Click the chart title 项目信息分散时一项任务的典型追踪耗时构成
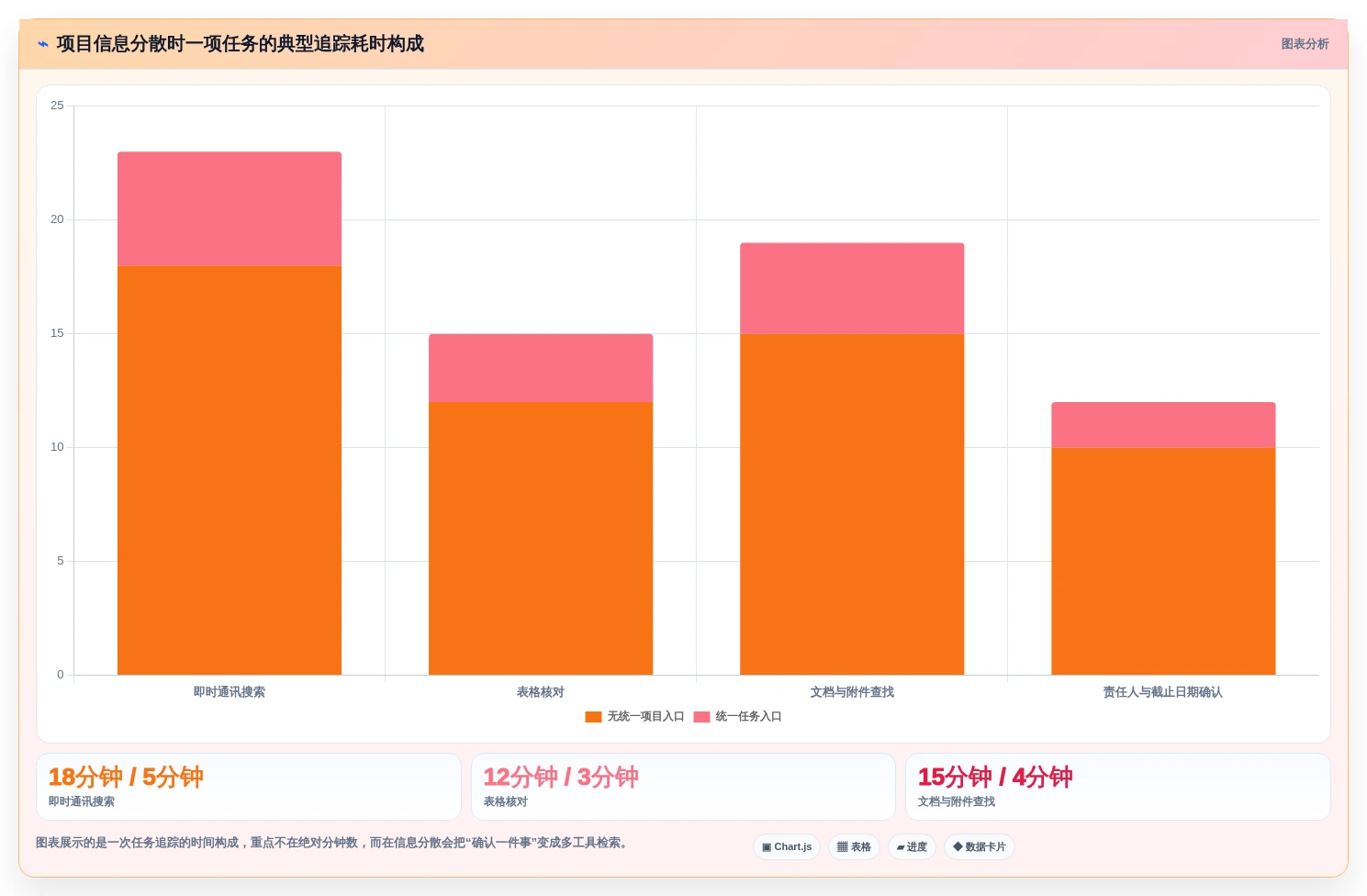 pos(241,44)
